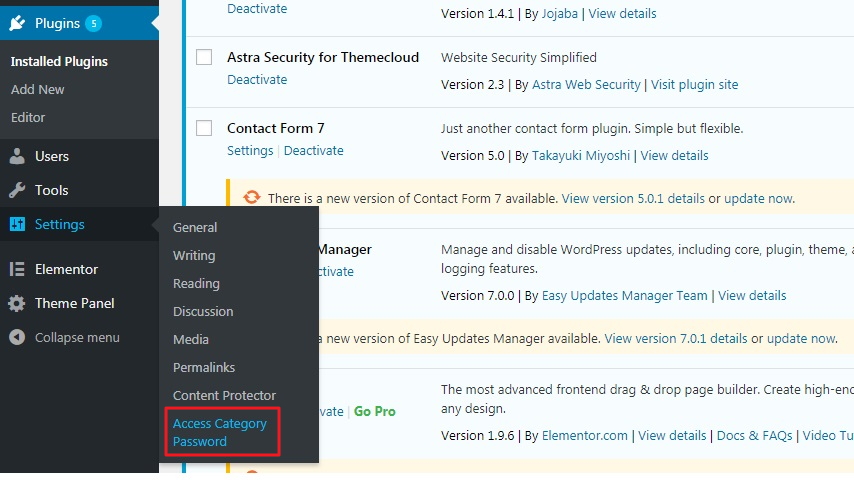
Task: Open Installed Plugins submenu item
Action: click(x=59, y=62)
